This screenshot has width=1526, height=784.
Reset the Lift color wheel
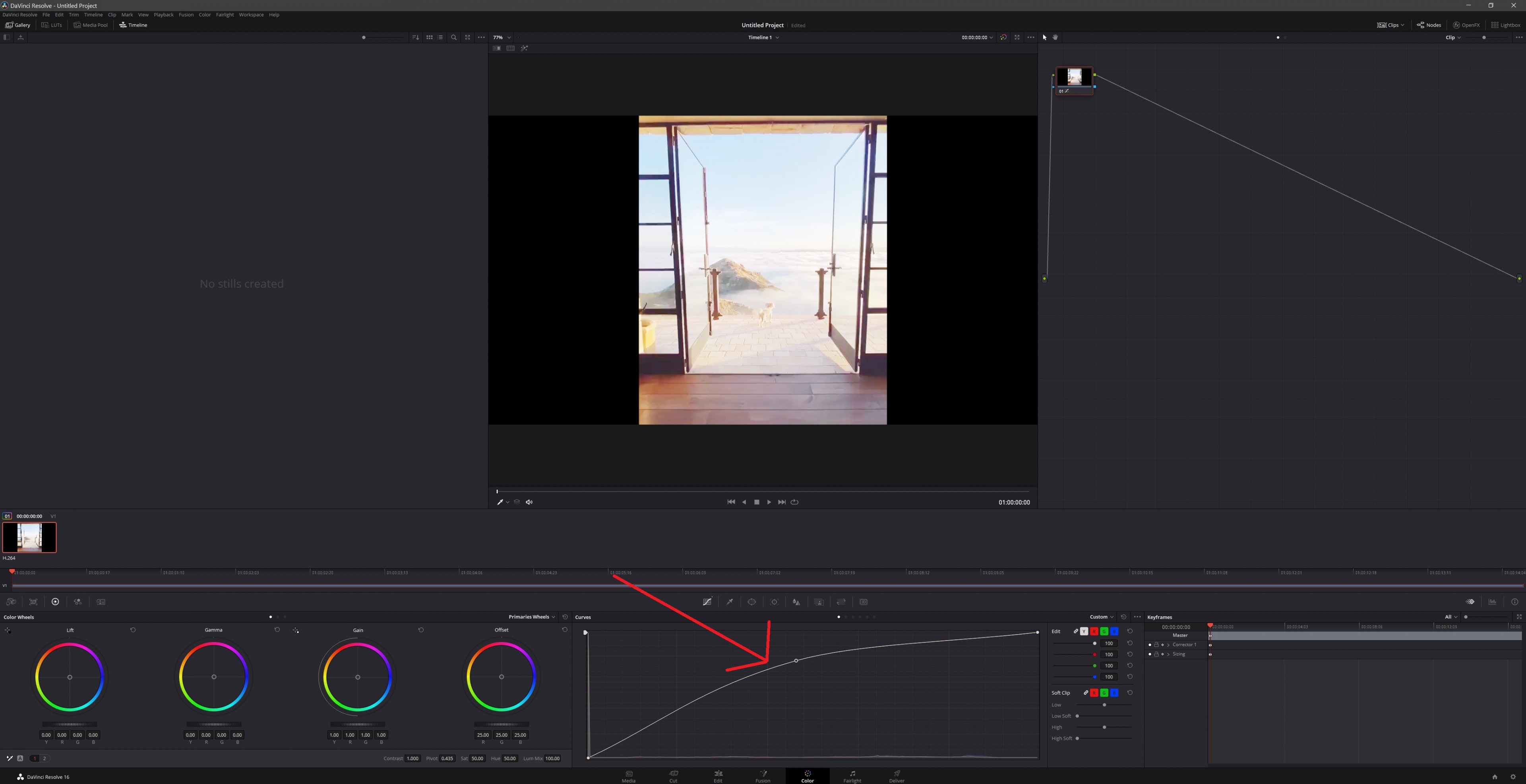(x=133, y=630)
